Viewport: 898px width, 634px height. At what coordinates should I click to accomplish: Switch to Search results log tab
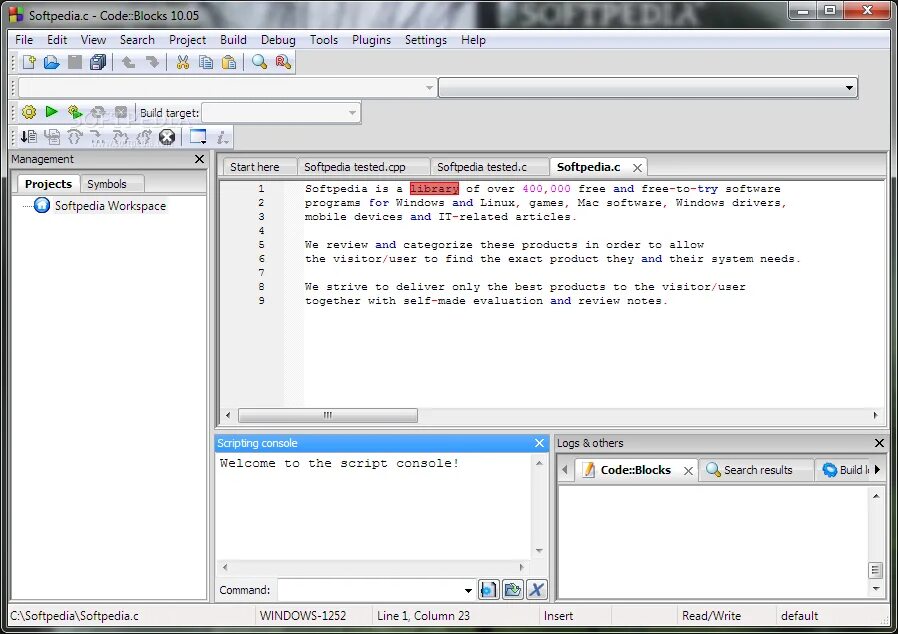(x=758, y=470)
